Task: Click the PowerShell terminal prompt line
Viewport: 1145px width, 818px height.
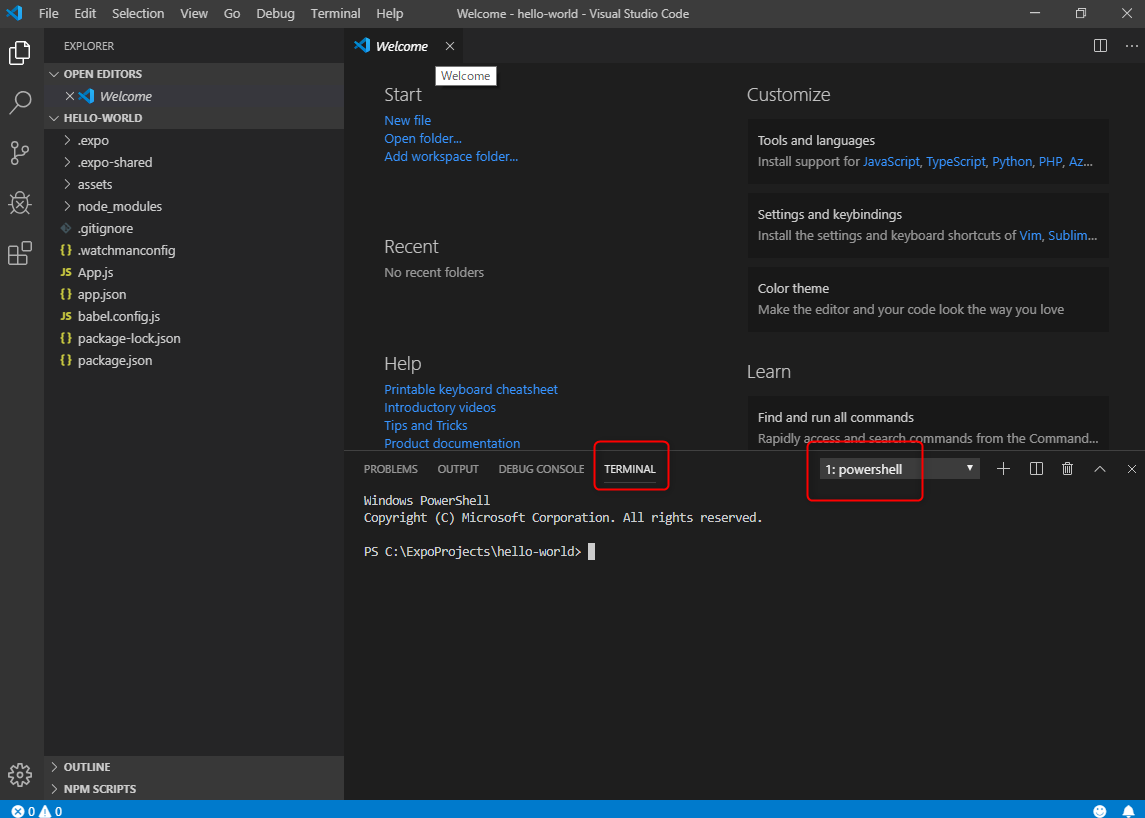Action: tap(479, 551)
